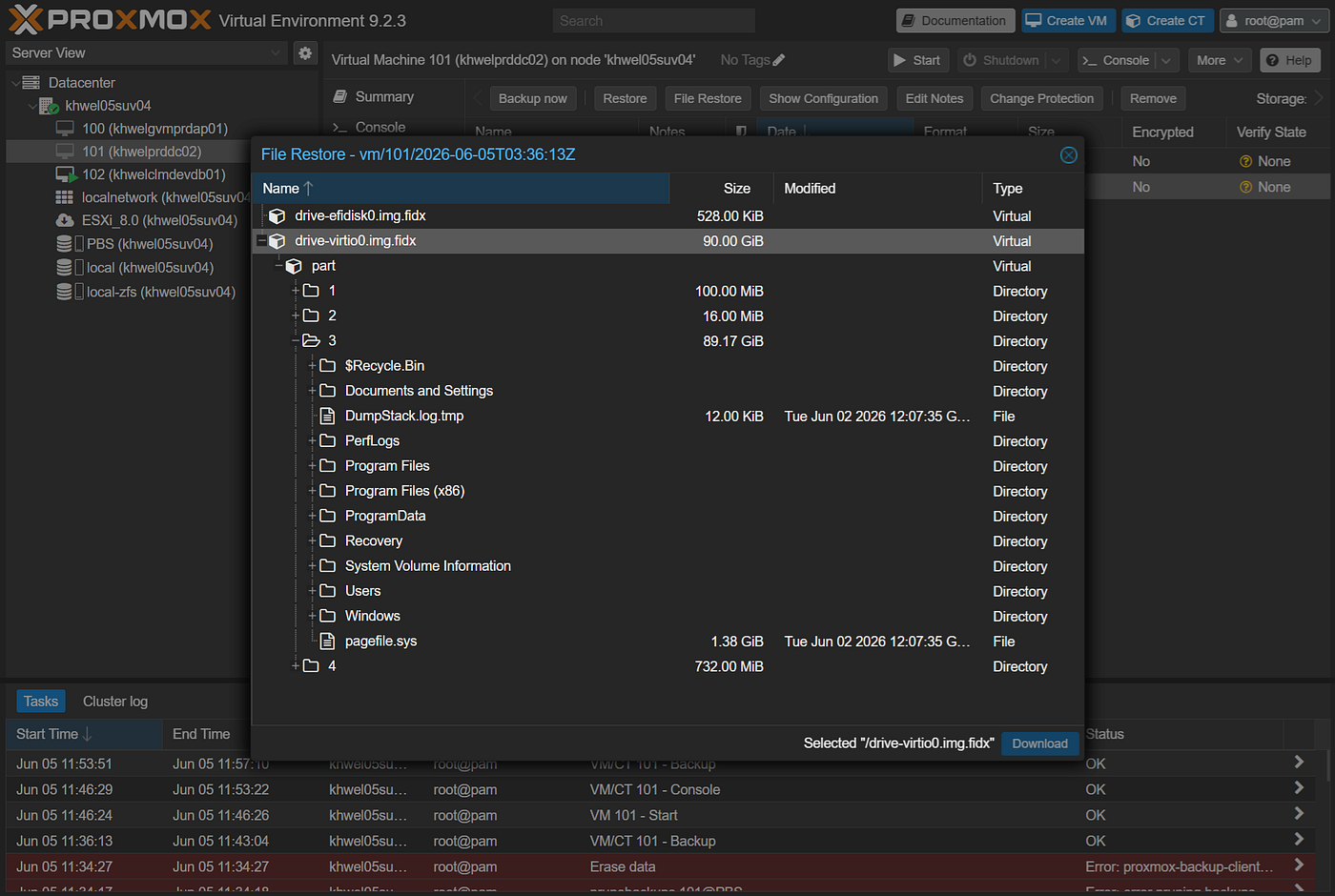The height and width of the screenshot is (896, 1335).
Task: Open the Documentation button
Action: click(955, 21)
